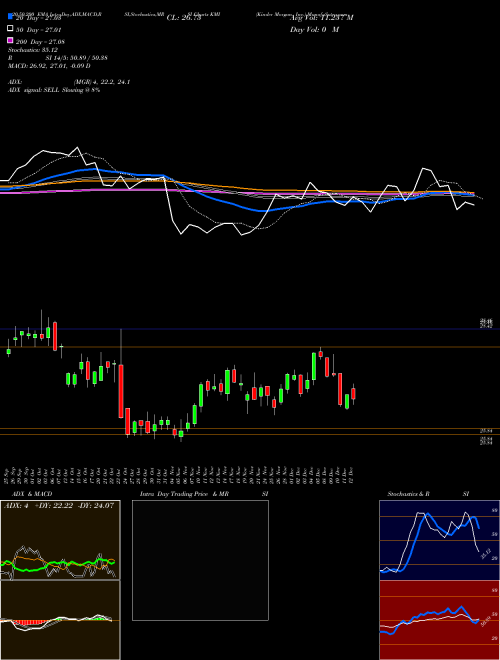Click the 'Stochastics: 33.12' readout
The height and width of the screenshot is (660, 500).
[x=33, y=50]
